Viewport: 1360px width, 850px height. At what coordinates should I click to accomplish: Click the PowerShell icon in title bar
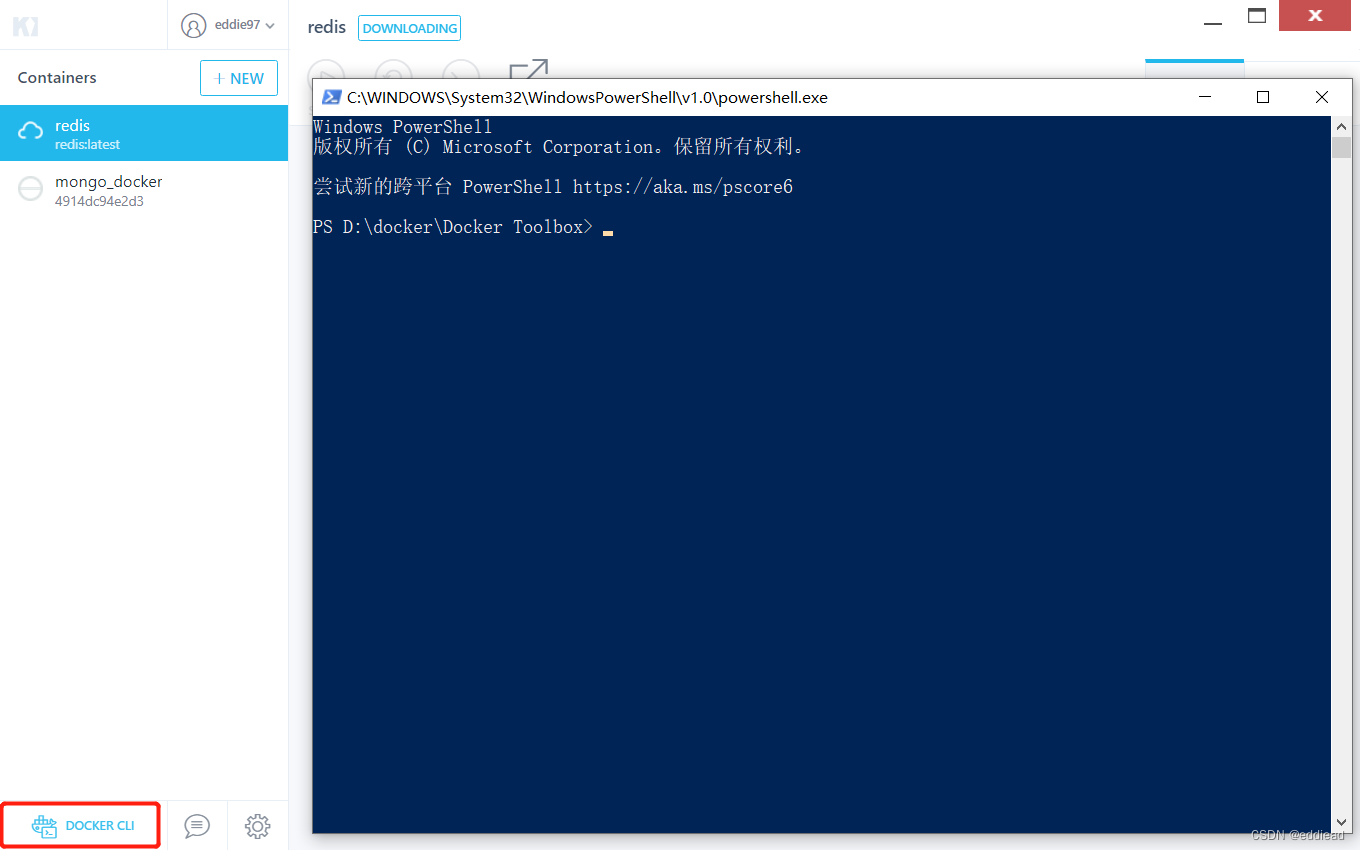331,97
